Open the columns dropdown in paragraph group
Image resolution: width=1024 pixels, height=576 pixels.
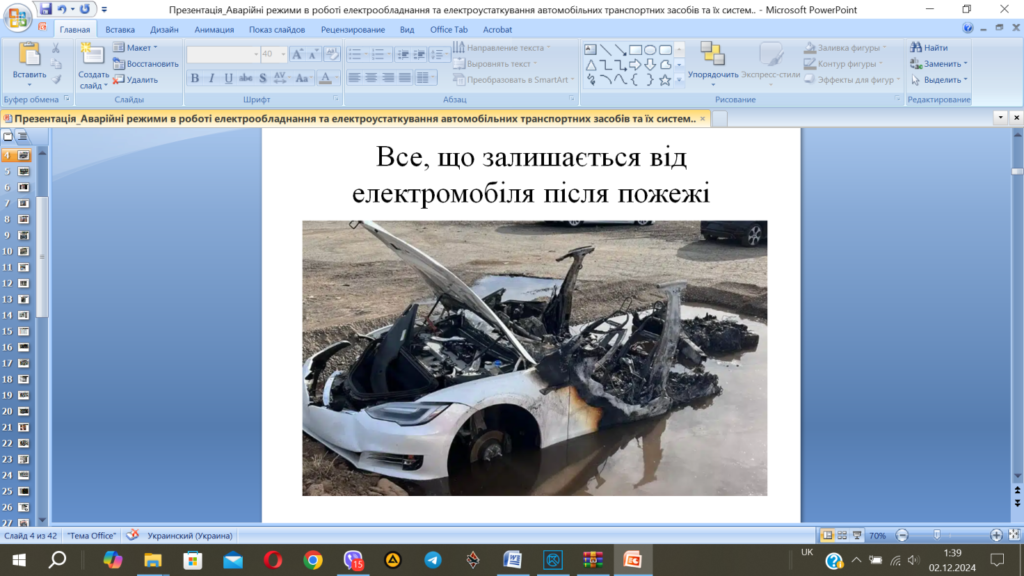(x=425, y=78)
